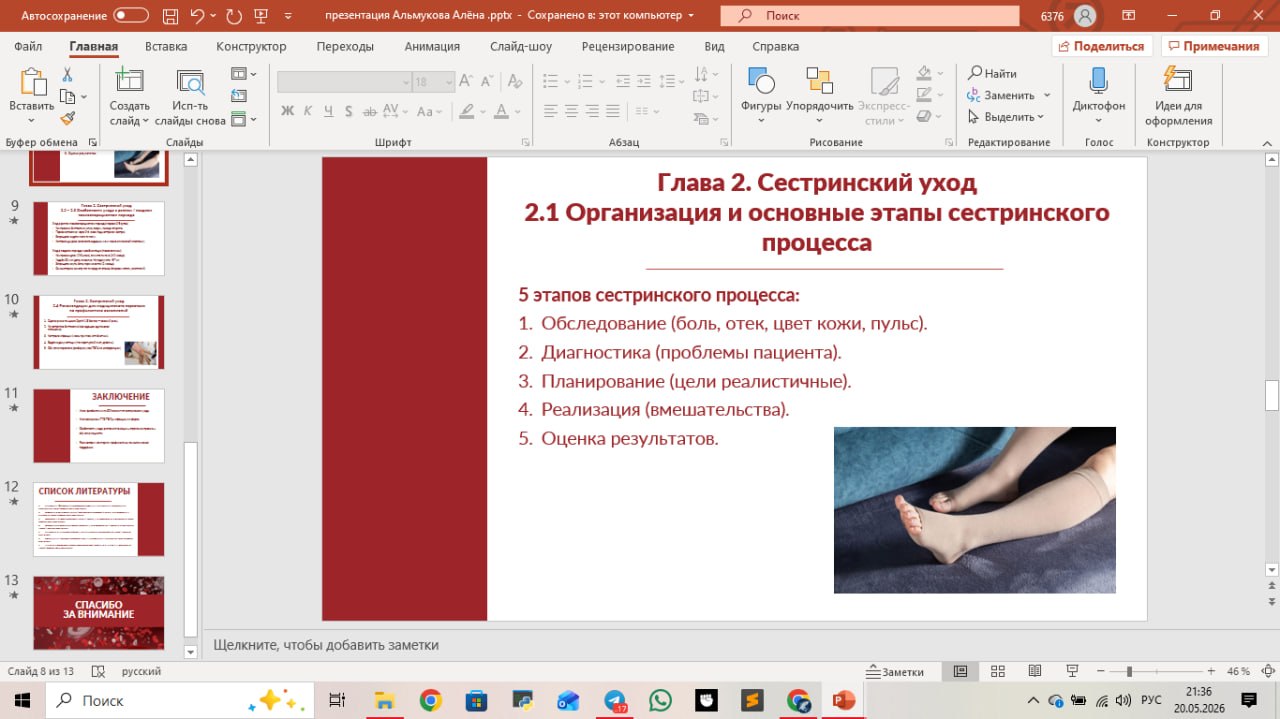1280x719 pixels.
Task: Click the Reset slide icon
Action: 238,96
